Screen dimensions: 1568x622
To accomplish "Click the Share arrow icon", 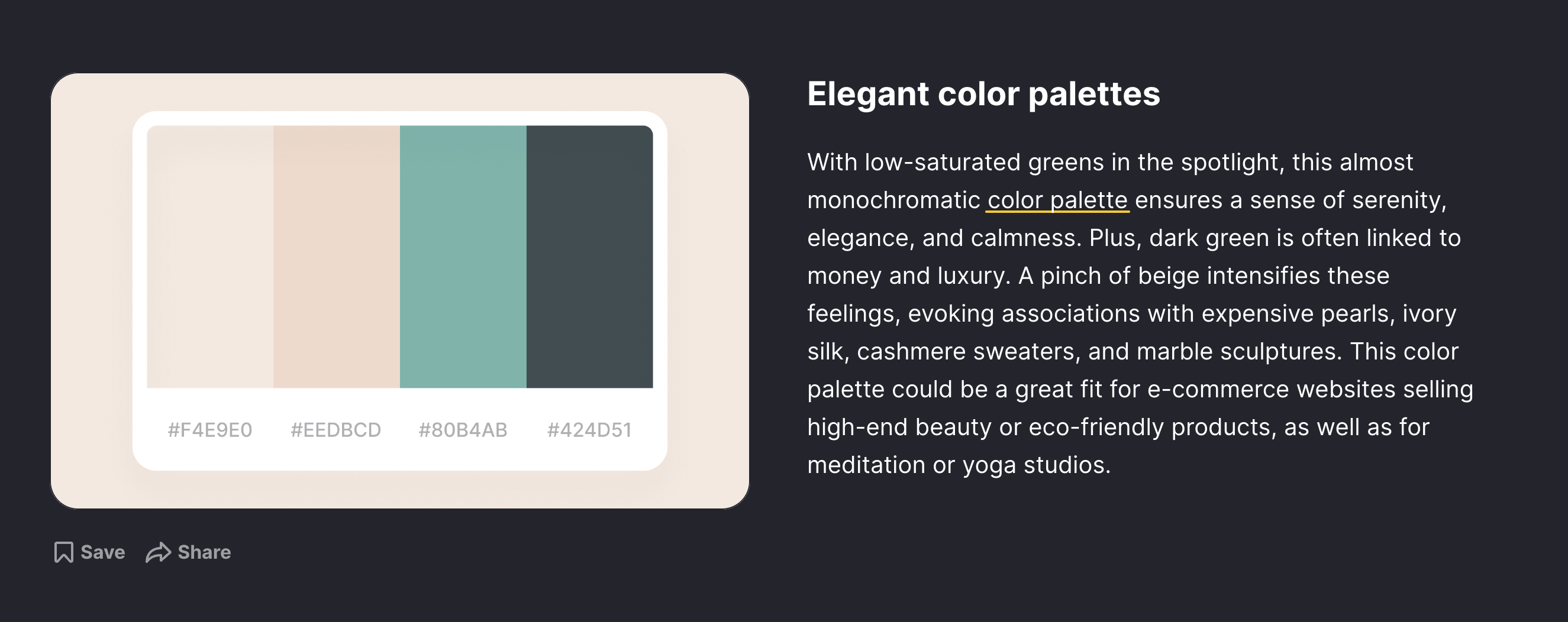I will [x=158, y=552].
